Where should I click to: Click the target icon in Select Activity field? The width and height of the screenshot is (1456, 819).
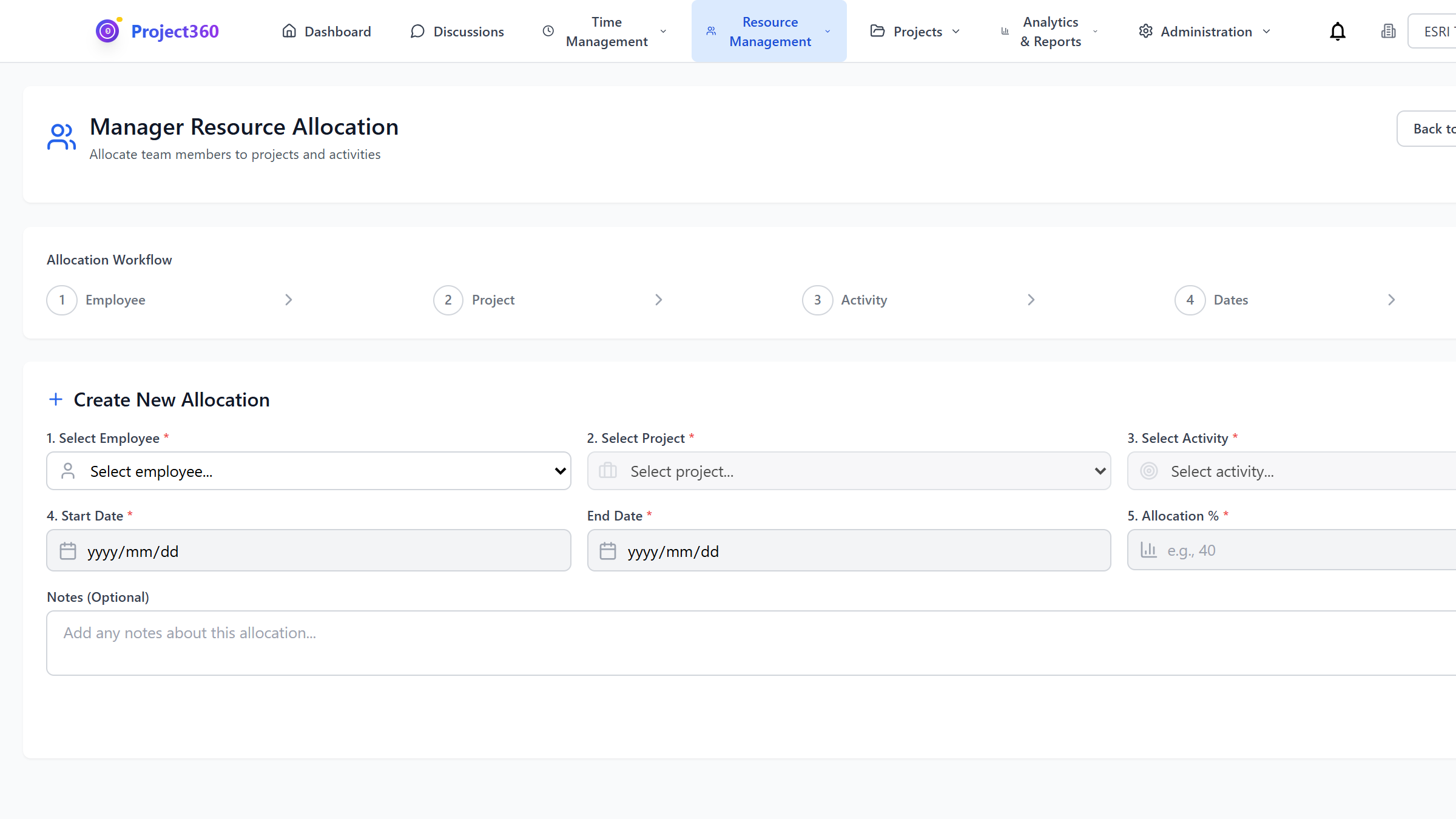(1148, 471)
